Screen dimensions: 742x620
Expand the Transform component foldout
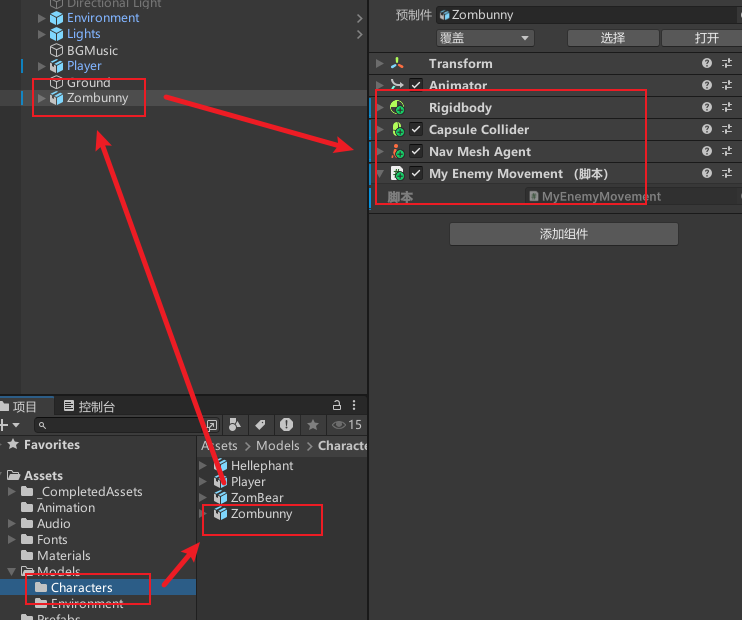[x=380, y=63]
